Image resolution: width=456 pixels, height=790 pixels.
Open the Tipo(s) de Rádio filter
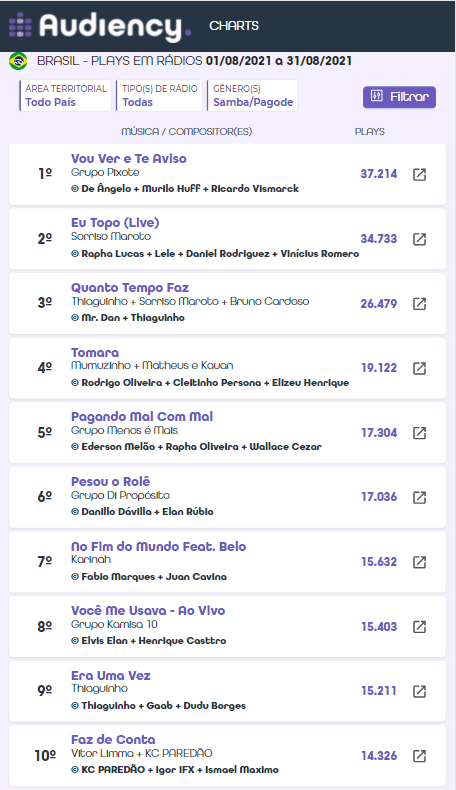tap(159, 95)
